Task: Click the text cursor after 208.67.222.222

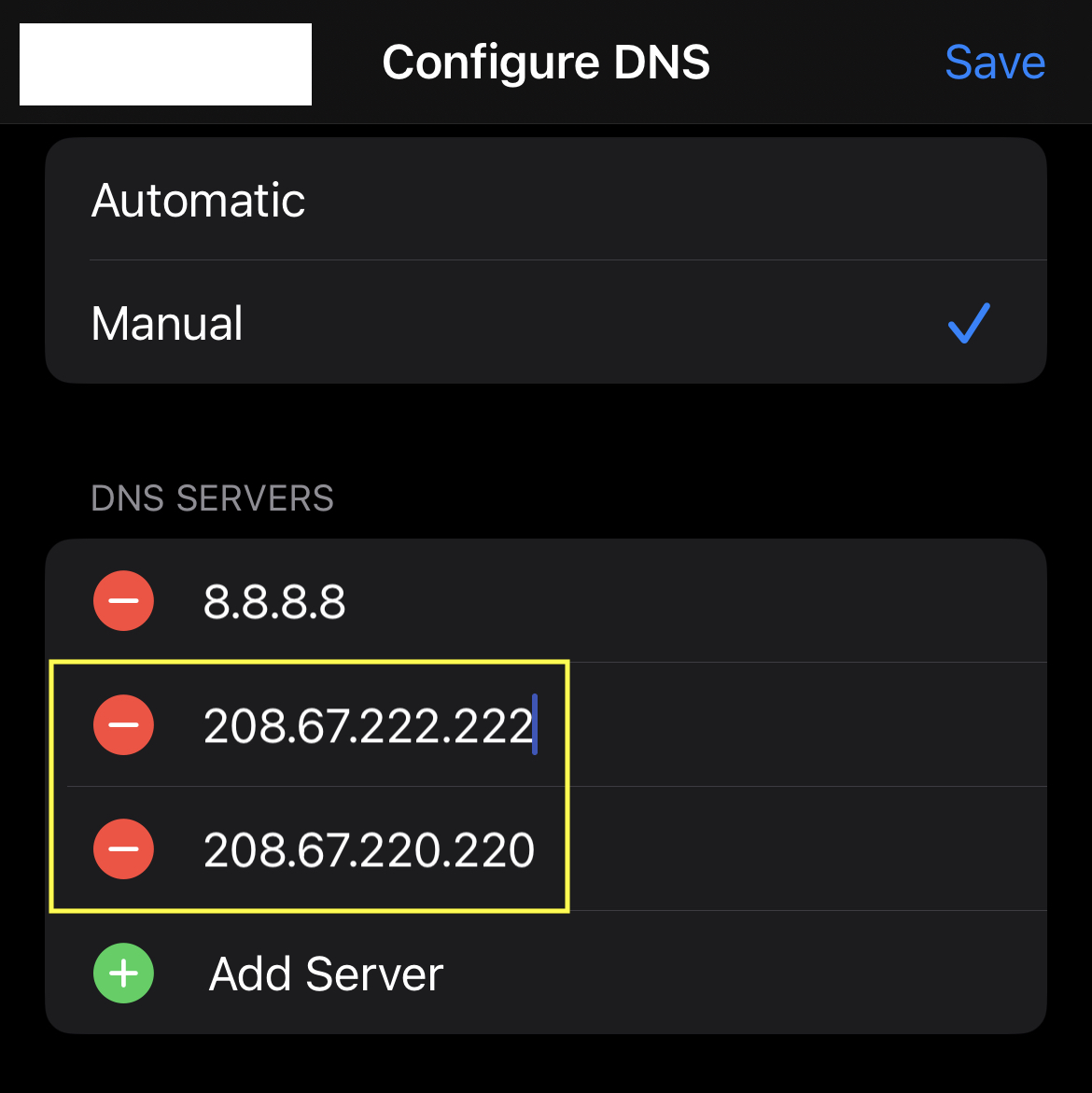Action: (535, 724)
